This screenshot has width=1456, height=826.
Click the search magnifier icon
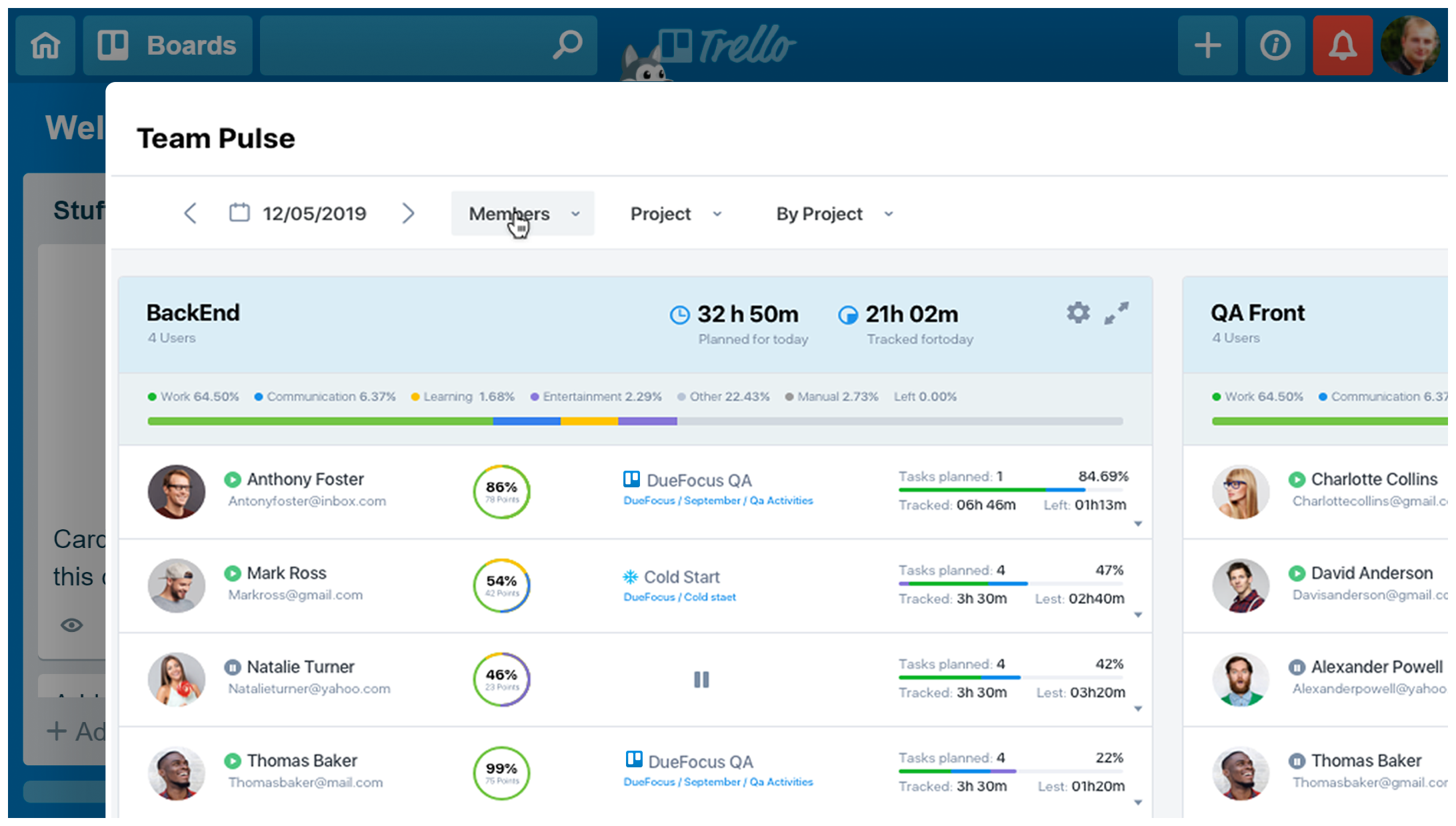point(567,45)
